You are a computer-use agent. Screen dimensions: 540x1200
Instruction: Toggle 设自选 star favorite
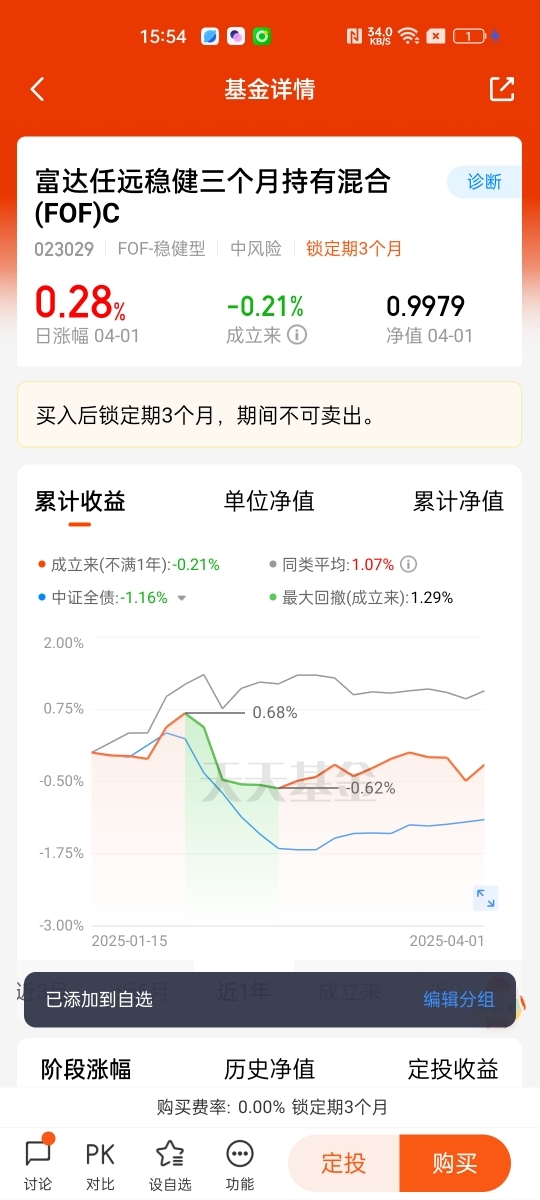(170, 1164)
